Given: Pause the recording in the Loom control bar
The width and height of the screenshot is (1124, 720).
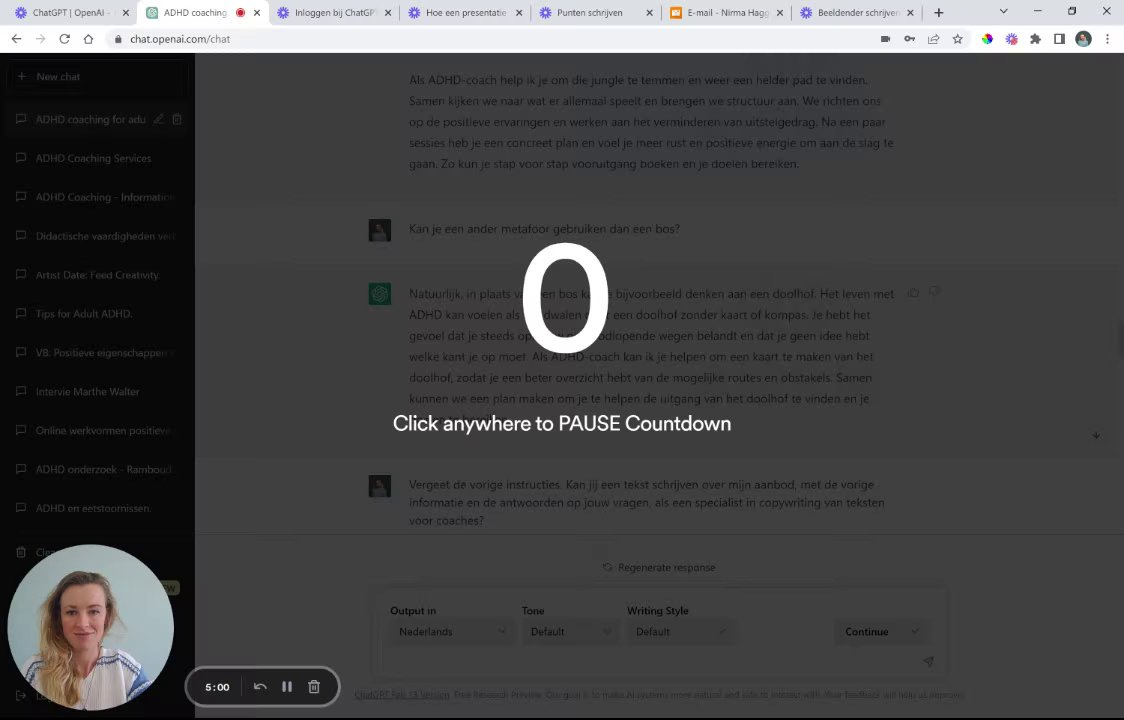Looking at the screenshot, I should (x=287, y=687).
